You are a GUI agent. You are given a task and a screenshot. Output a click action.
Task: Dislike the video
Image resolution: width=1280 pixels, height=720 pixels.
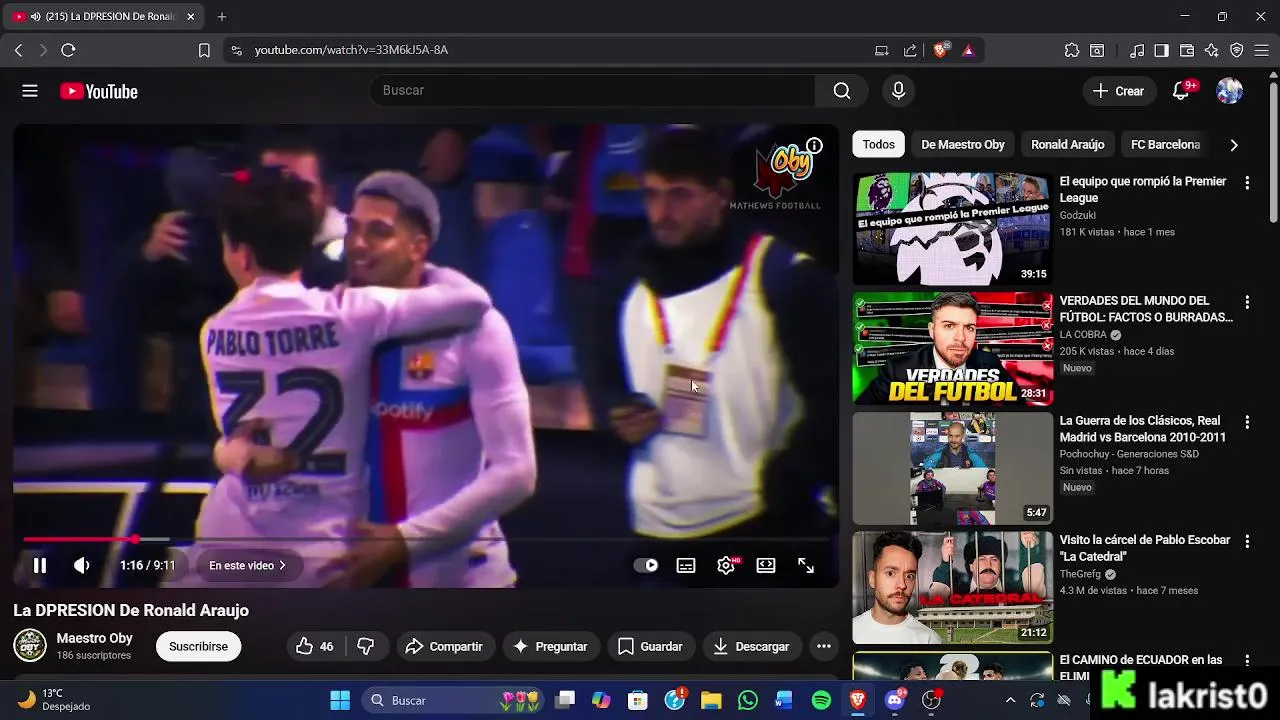pyautogui.click(x=366, y=646)
